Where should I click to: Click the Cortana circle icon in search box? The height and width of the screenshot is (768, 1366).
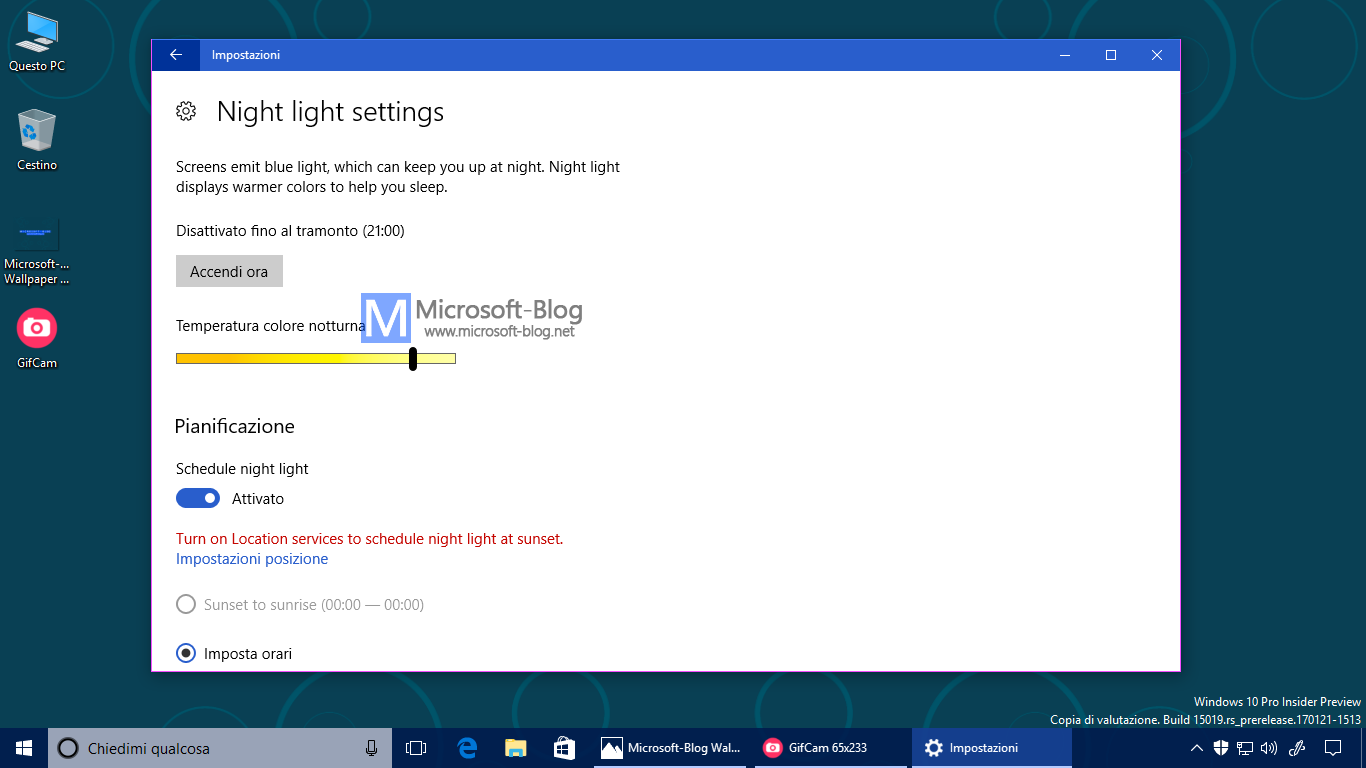click(67, 748)
